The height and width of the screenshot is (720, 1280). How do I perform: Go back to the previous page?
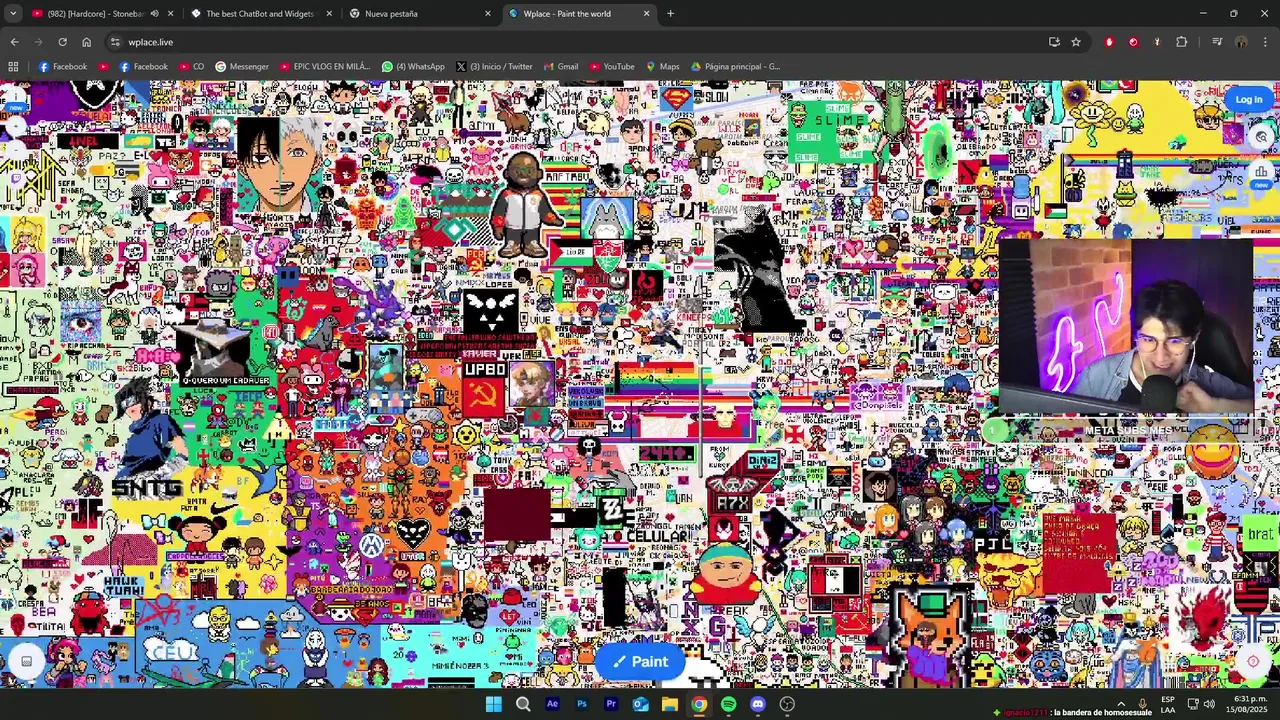(14, 42)
